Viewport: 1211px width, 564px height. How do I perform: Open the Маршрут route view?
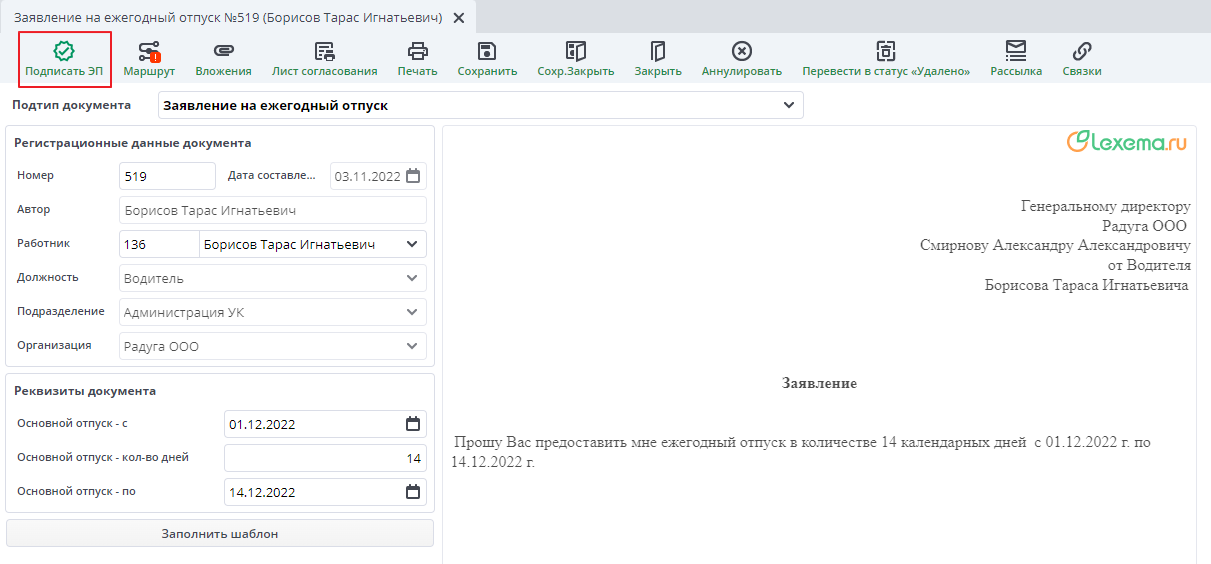(x=149, y=52)
